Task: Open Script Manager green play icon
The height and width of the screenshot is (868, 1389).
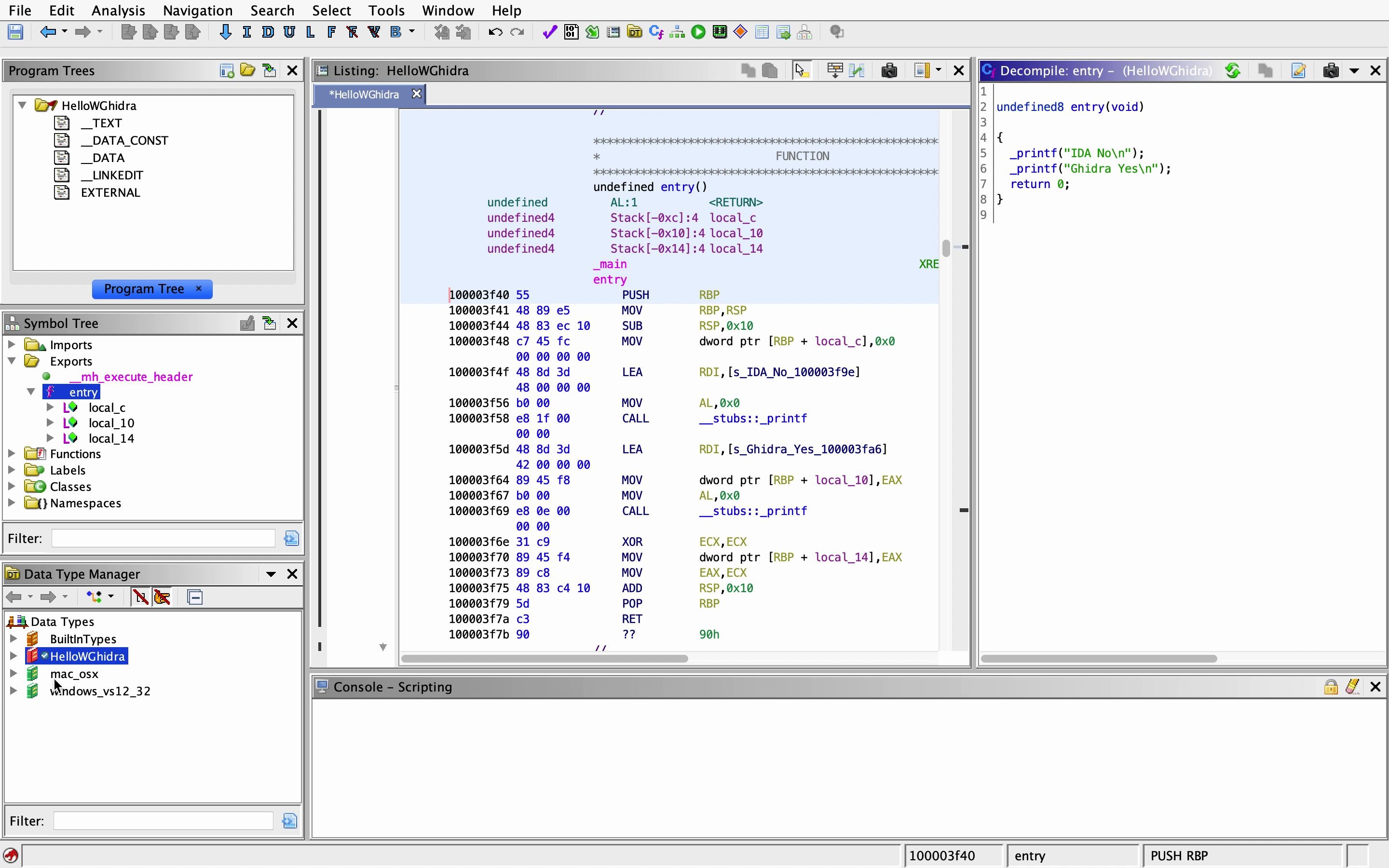Action: [x=698, y=32]
